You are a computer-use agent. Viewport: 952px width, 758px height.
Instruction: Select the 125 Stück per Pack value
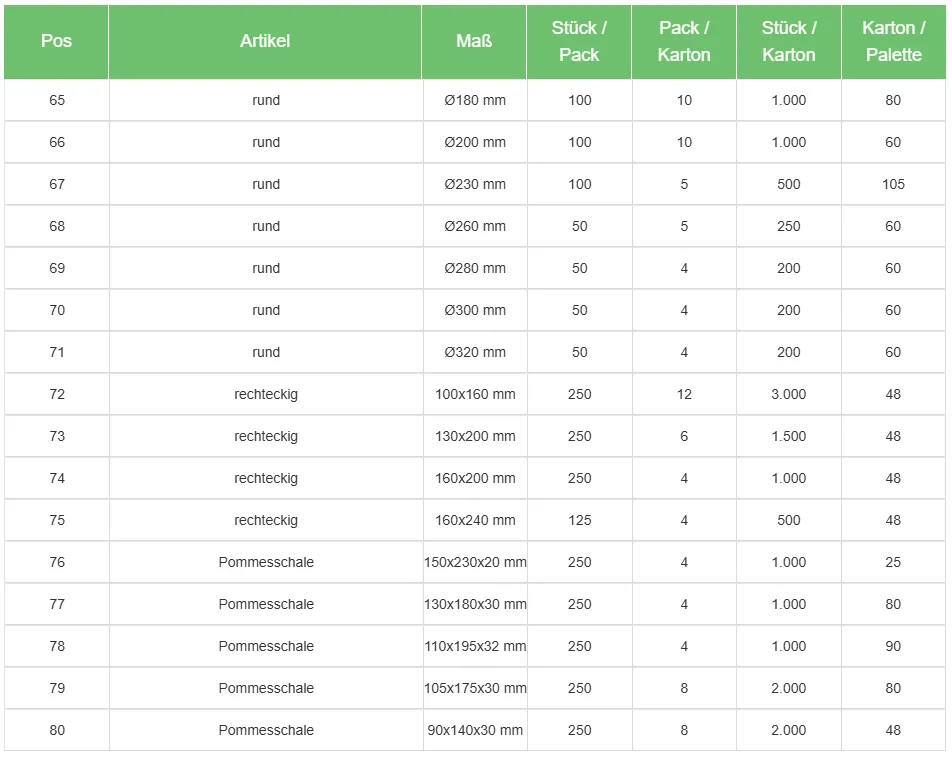580,520
